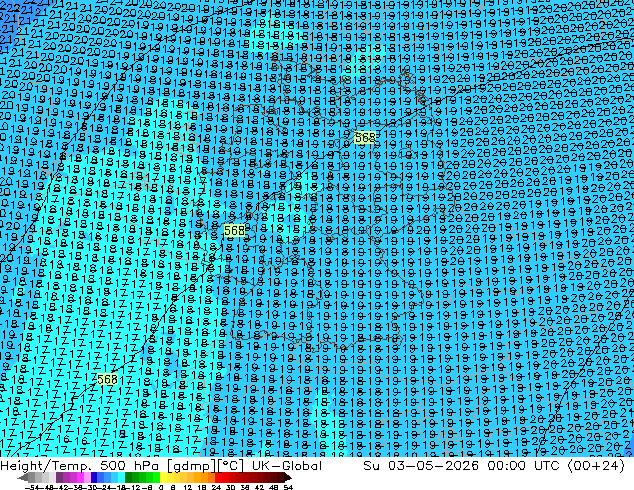
Task: Click the 568 contour label near the map's top
Action: coord(365,137)
